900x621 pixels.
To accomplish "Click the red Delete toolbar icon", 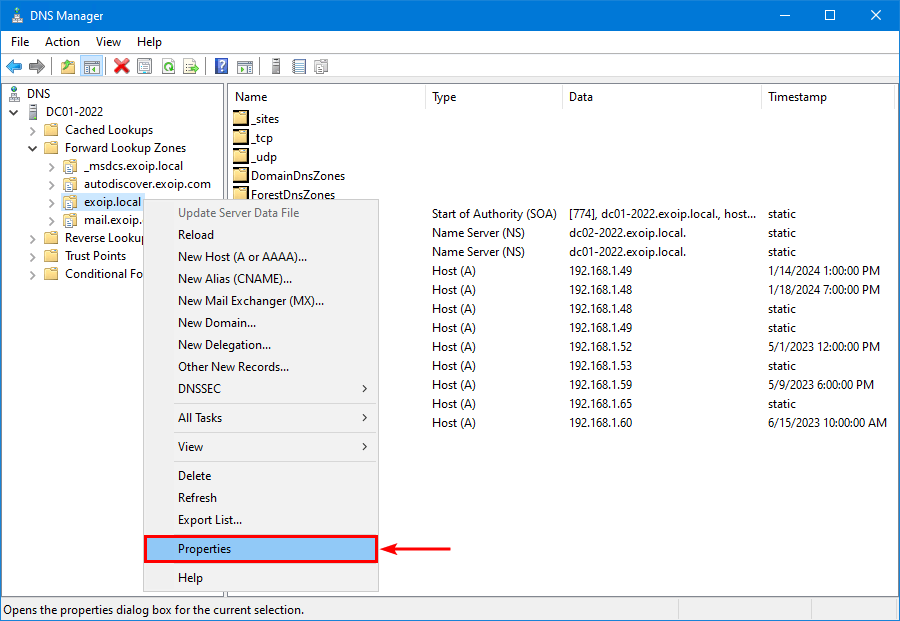I will (121, 67).
